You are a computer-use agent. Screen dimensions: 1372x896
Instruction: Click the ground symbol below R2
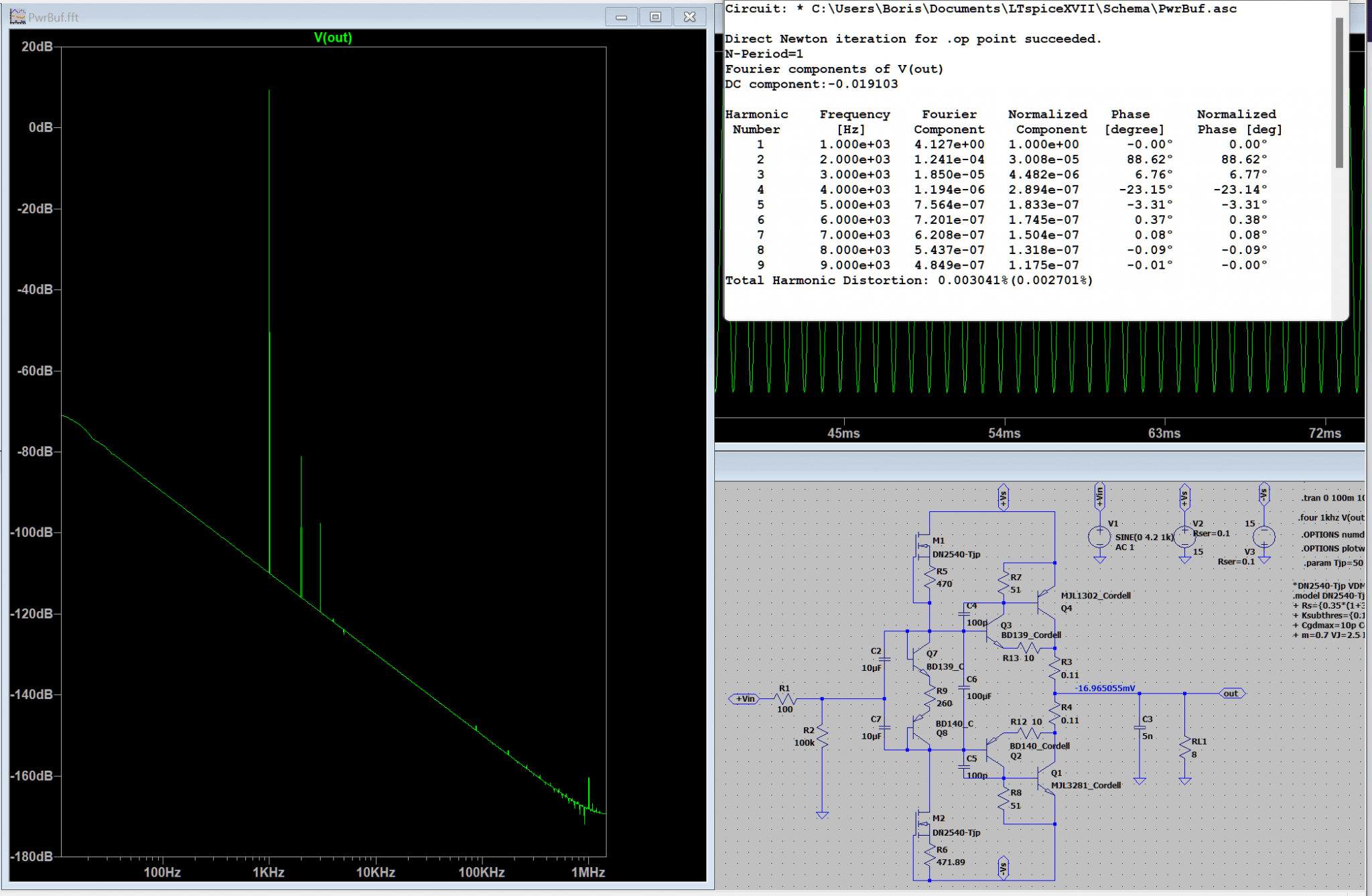822,814
